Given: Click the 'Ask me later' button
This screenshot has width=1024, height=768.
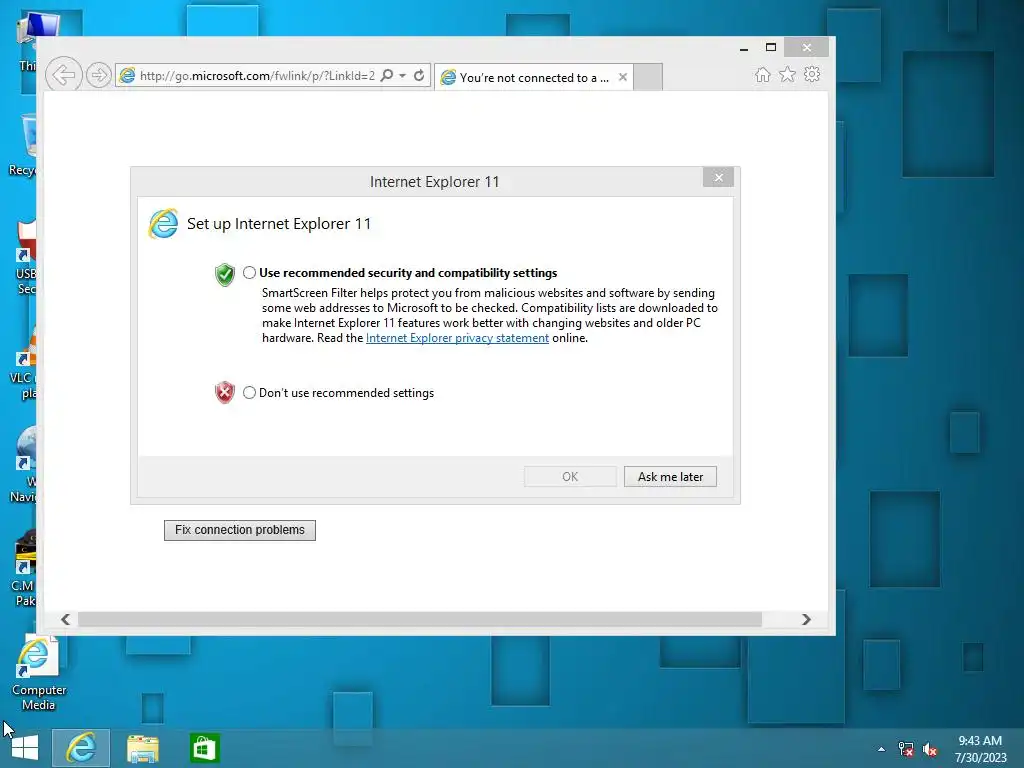Looking at the screenshot, I should click(670, 477).
